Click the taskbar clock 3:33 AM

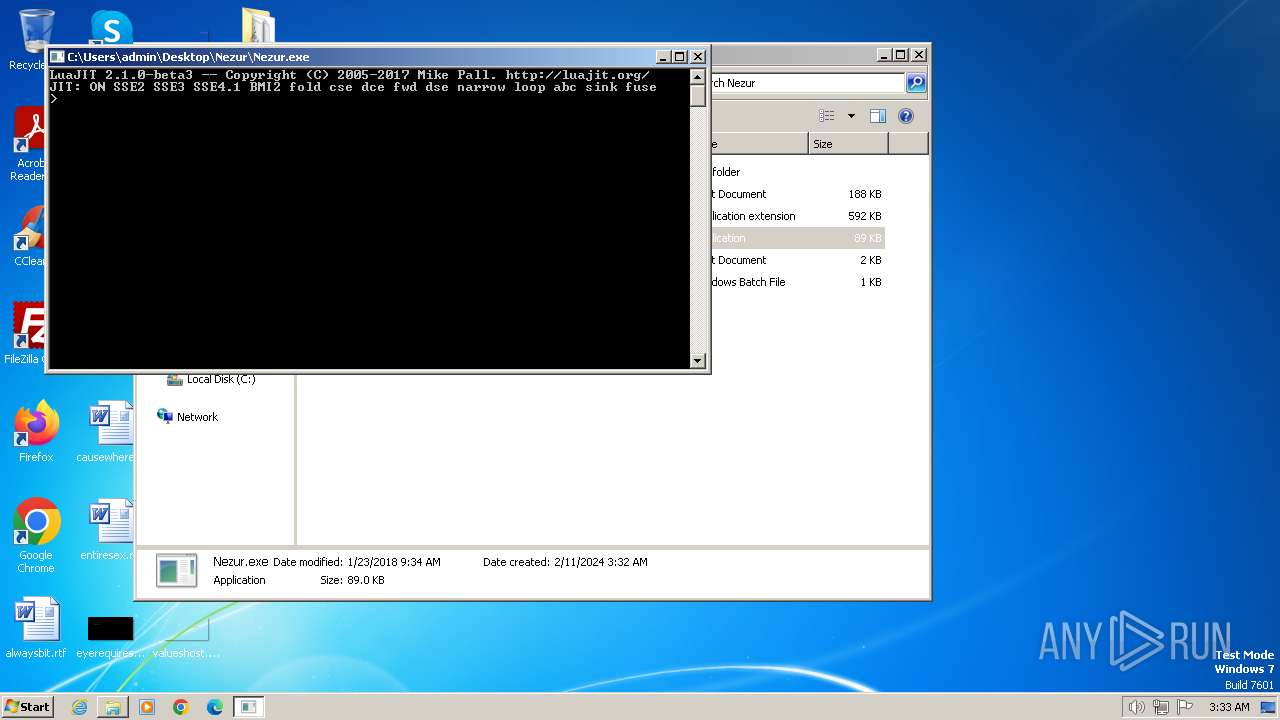1229,707
